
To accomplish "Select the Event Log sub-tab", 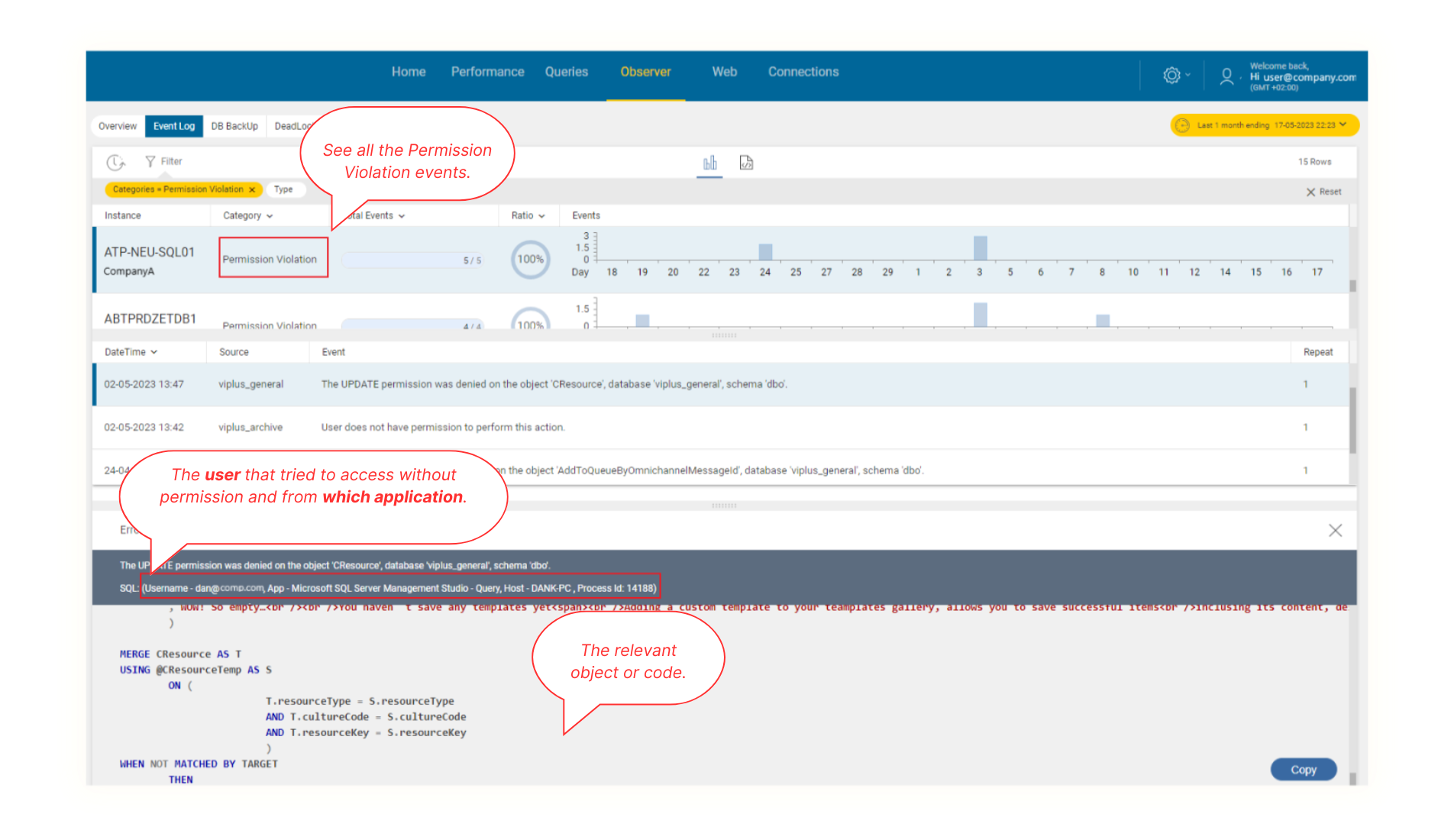I will tap(174, 126).
